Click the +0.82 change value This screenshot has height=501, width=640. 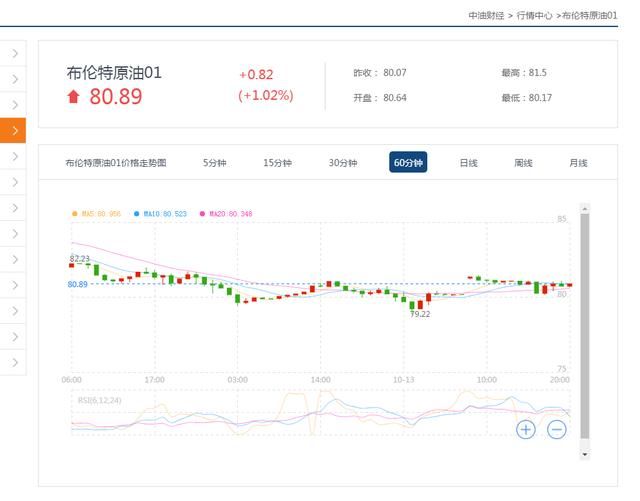(256, 75)
